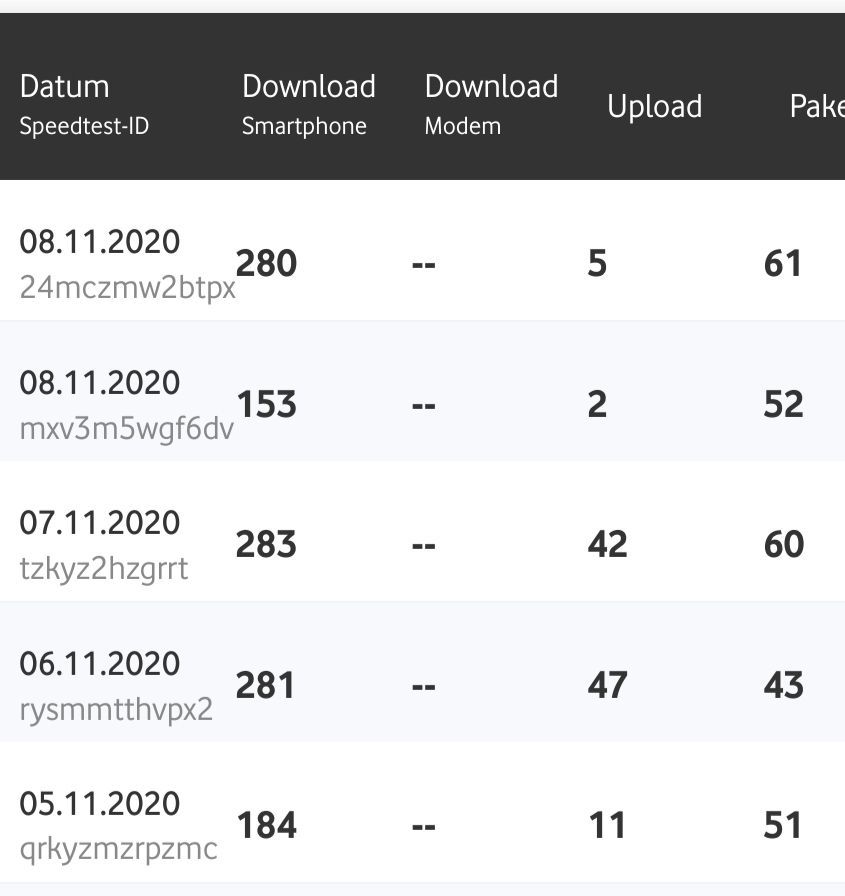Select upload value 42 for 07.11.2020

(x=607, y=544)
